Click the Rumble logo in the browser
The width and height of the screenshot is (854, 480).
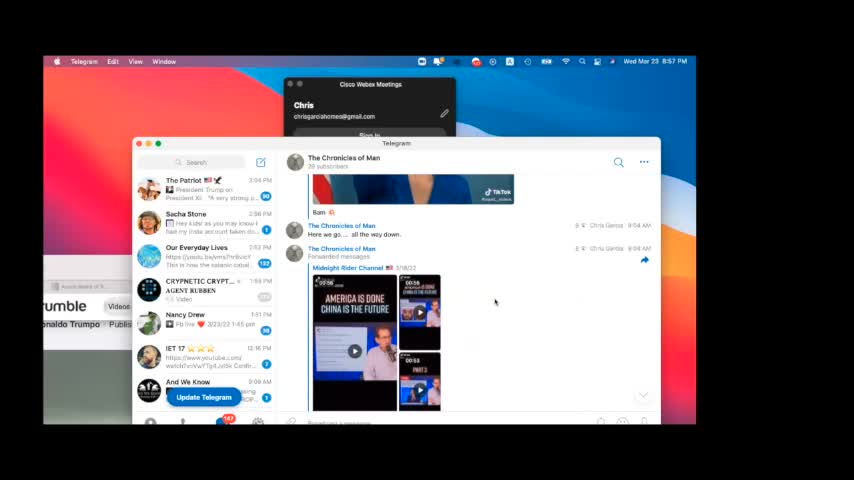[65, 306]
